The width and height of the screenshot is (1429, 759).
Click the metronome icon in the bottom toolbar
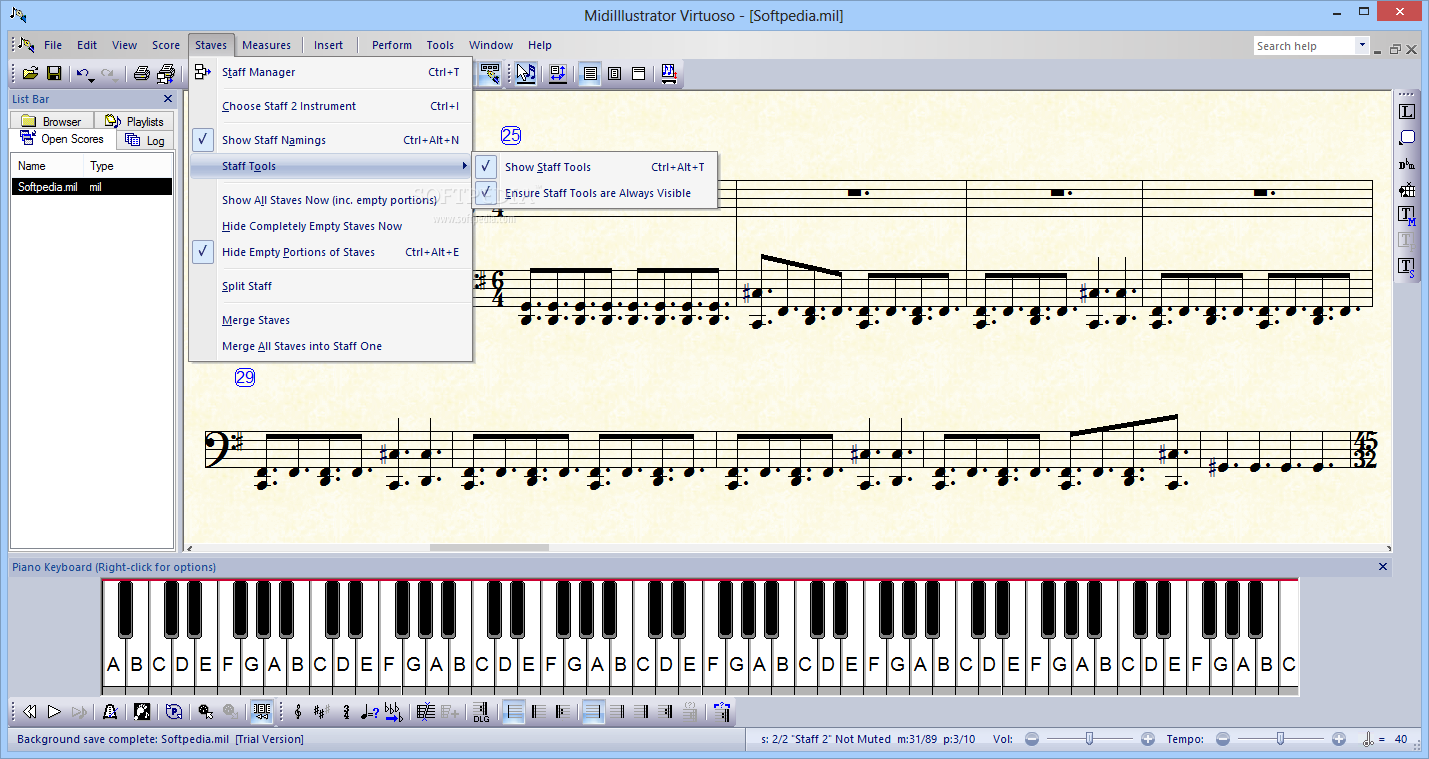pyautogui.click(x=110, y=712)
